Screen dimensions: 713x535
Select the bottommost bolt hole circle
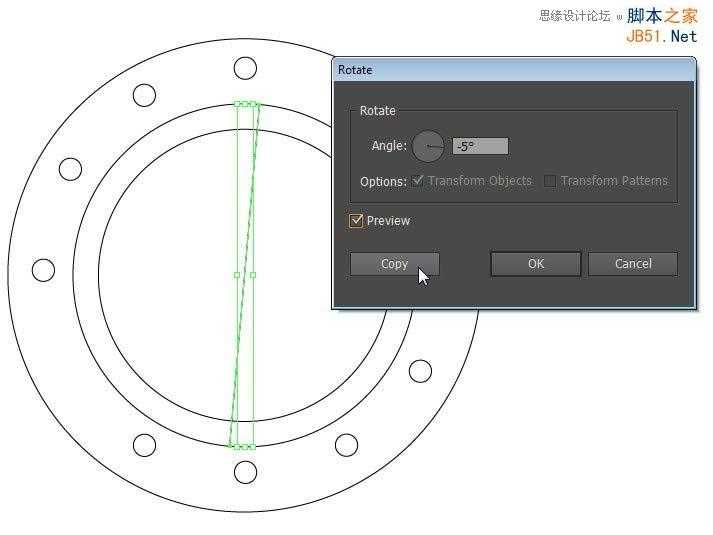pyautogui.click(x=245, y=472)
